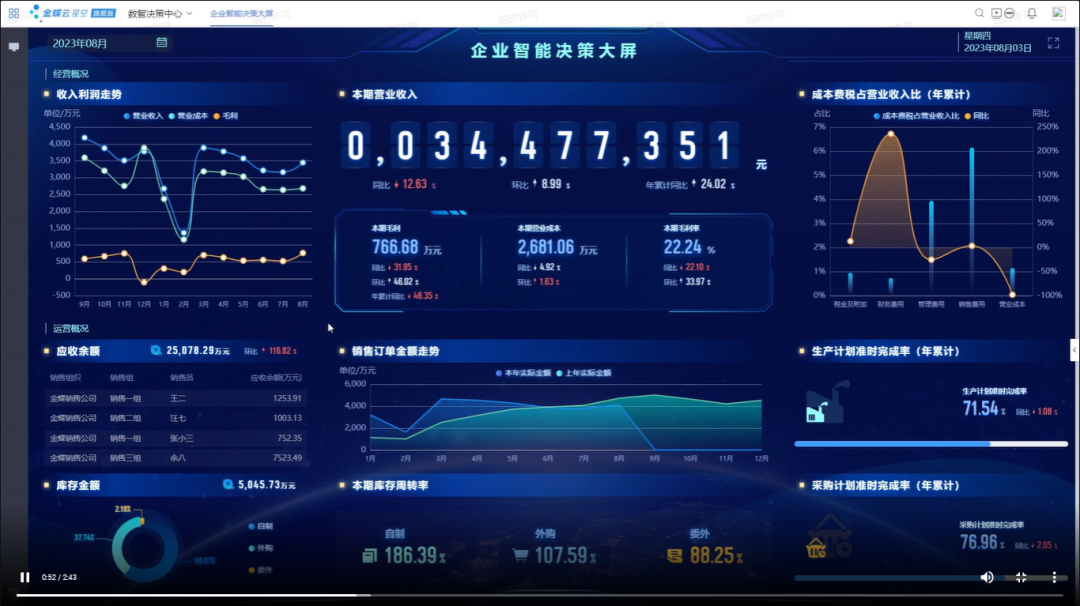Click the 外购 shopping cart icon
This screenshot has width=1080, height=606.
(x=521, y=555)
